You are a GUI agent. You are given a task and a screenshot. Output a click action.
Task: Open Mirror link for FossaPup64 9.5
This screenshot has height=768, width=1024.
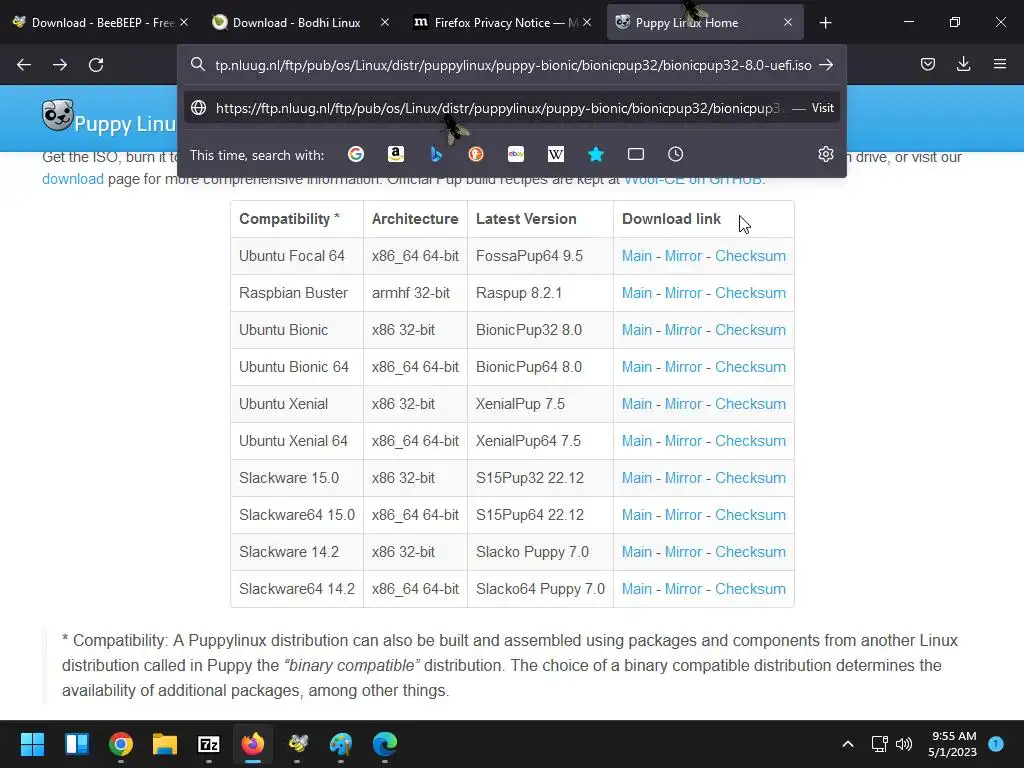pos(683,256)
